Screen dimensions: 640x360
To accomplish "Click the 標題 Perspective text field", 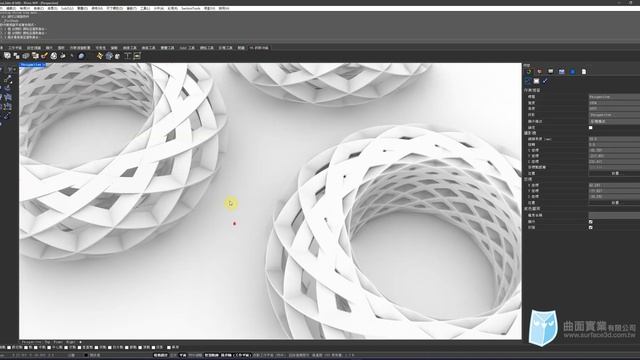I will (x=614, y=97).
